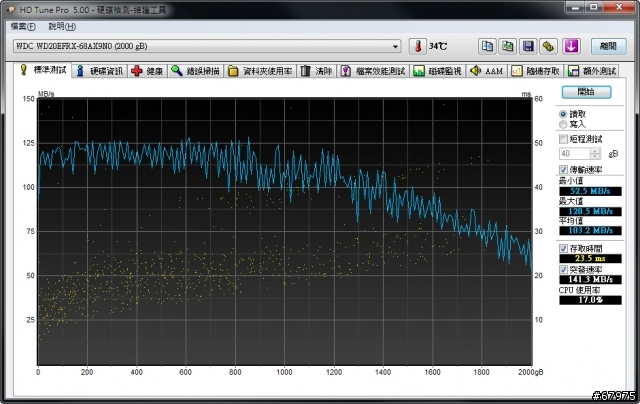Go to the 錯誤掃描 tab

pyautogui.click(x=196, y=71)
